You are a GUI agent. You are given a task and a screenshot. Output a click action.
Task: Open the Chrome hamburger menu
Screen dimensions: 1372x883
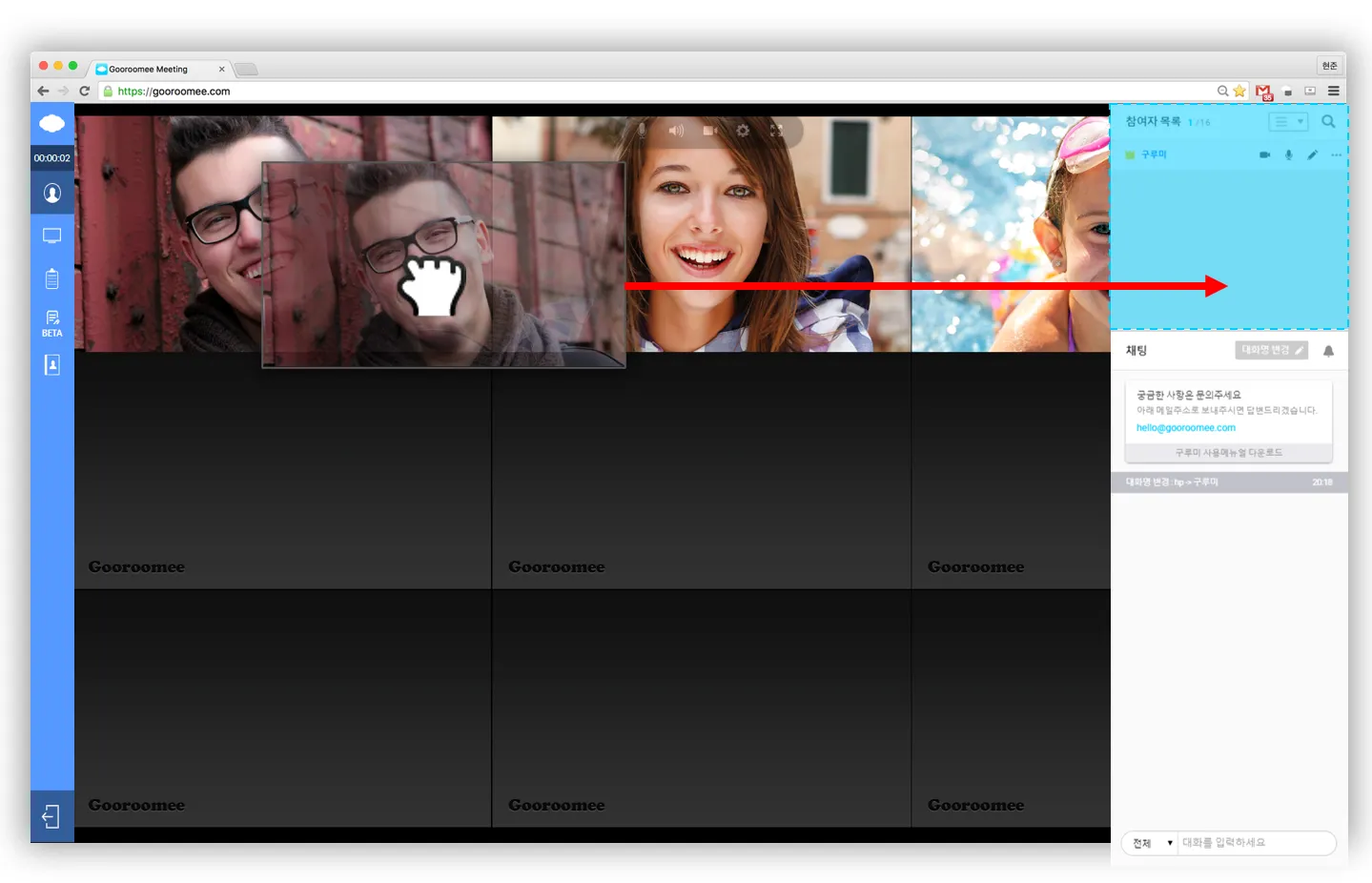[1334, 92]
